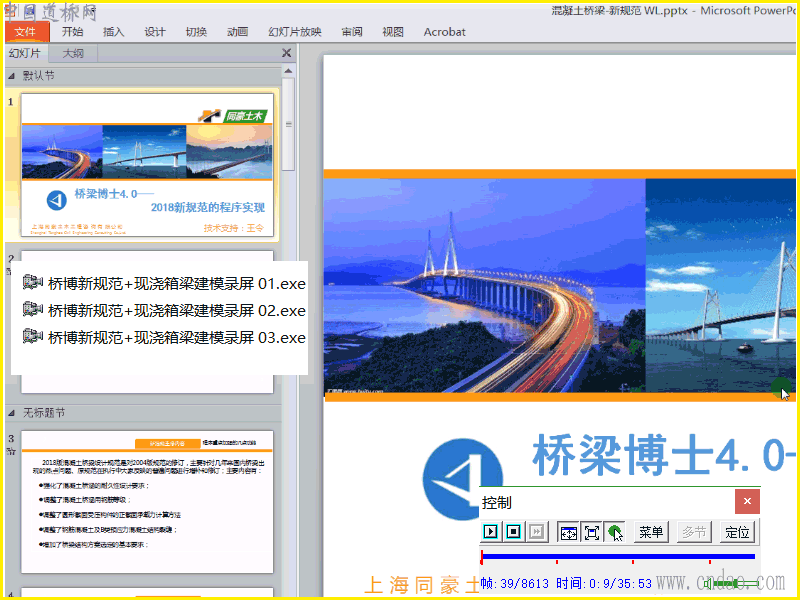Click the fourth red timeline marker
This screenshot has width=800, height=600.
pos(710,562)
